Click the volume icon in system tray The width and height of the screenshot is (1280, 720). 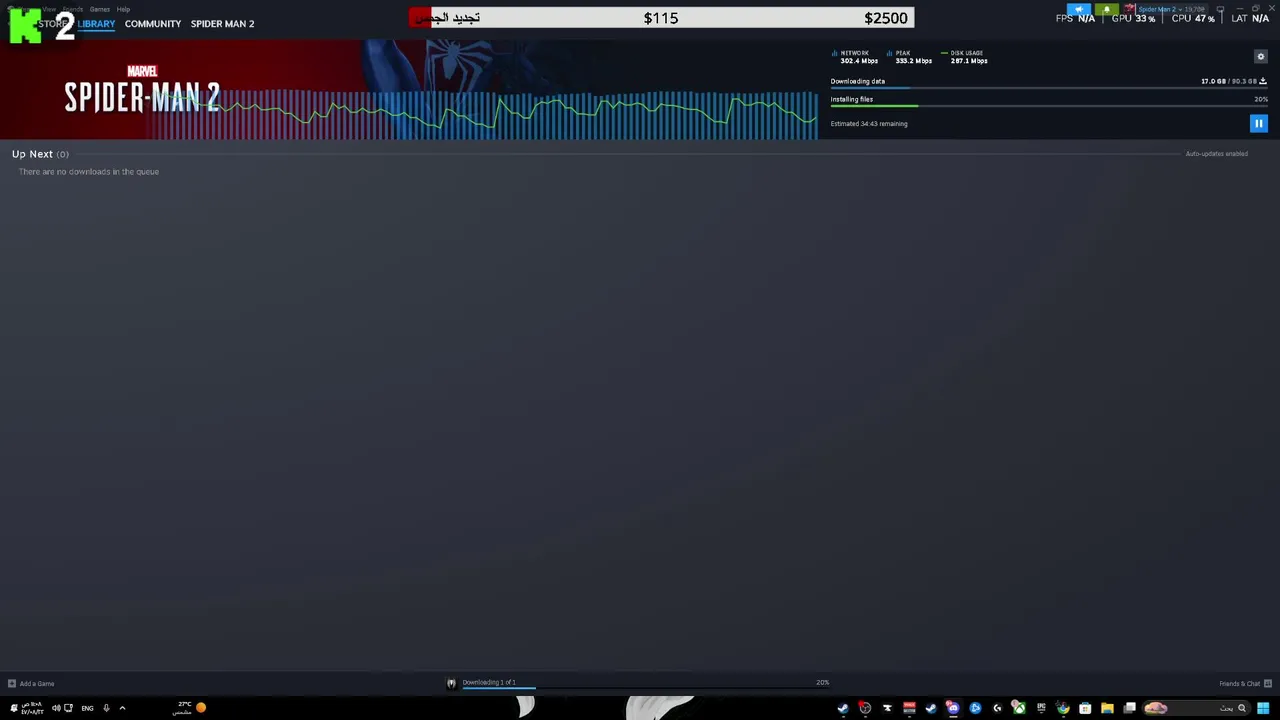[56, 708]
